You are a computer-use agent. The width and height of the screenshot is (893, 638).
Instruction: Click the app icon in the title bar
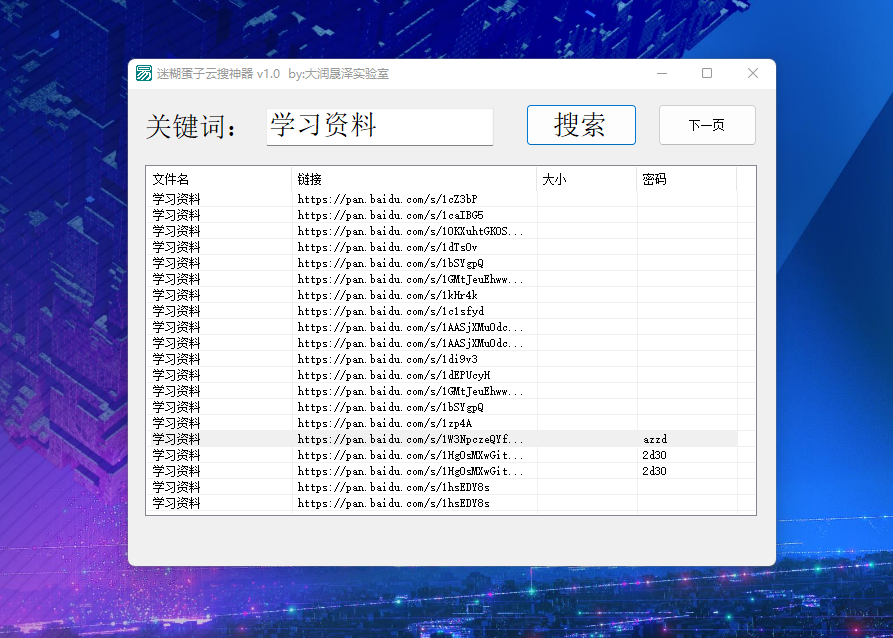[x=144, y=74]
